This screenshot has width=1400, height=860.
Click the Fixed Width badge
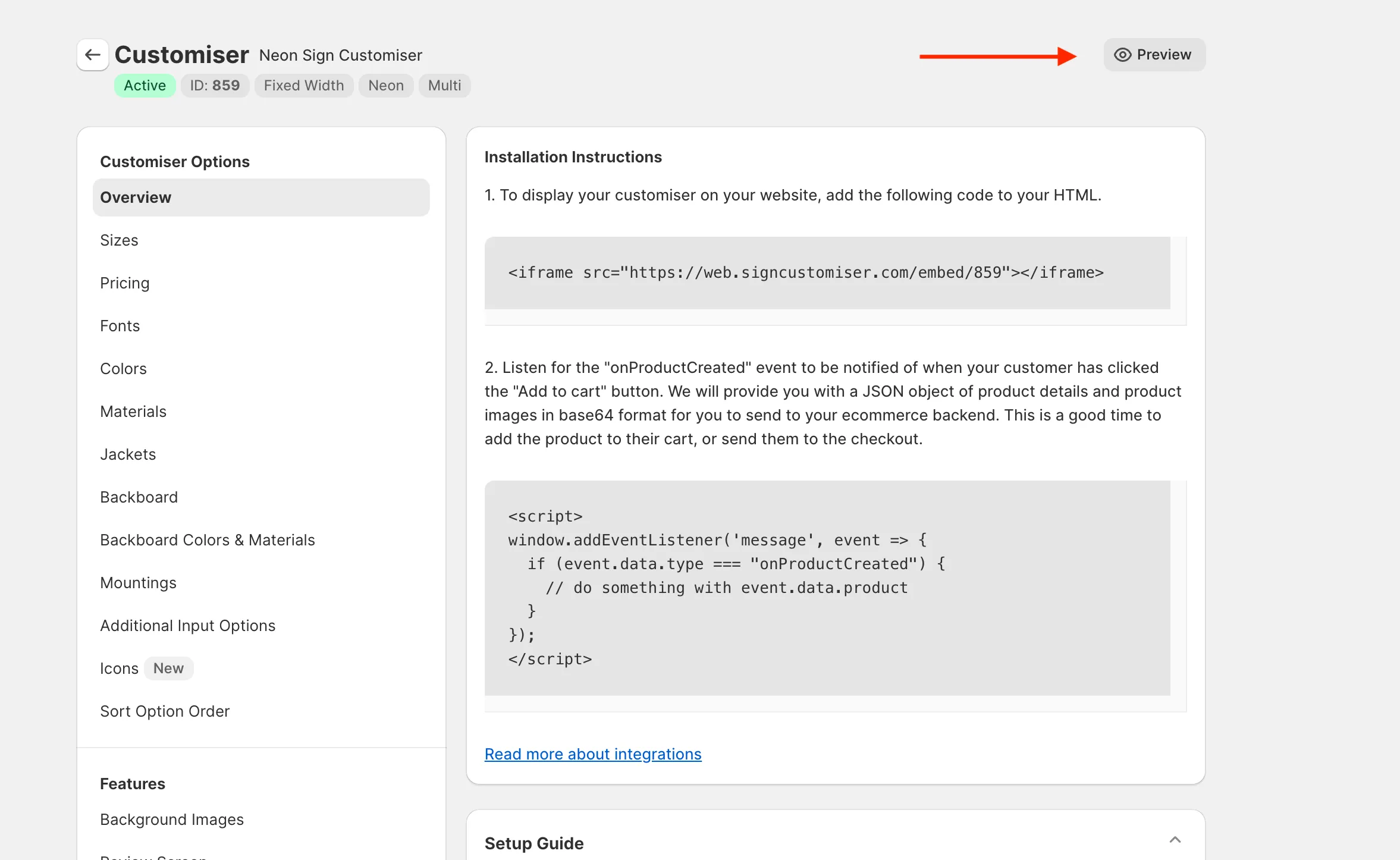click(x=304, y=85)
